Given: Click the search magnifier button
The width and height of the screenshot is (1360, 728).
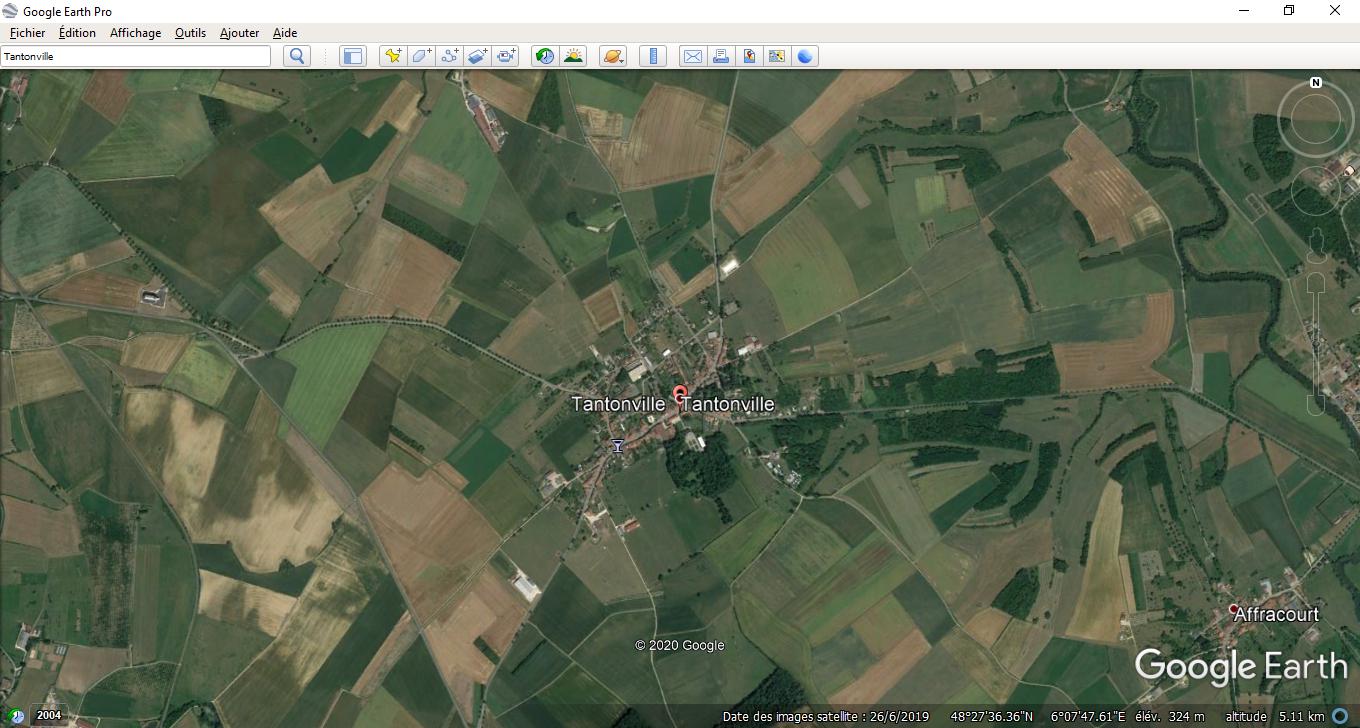Looking at the screenshot, I should (297, 56).
